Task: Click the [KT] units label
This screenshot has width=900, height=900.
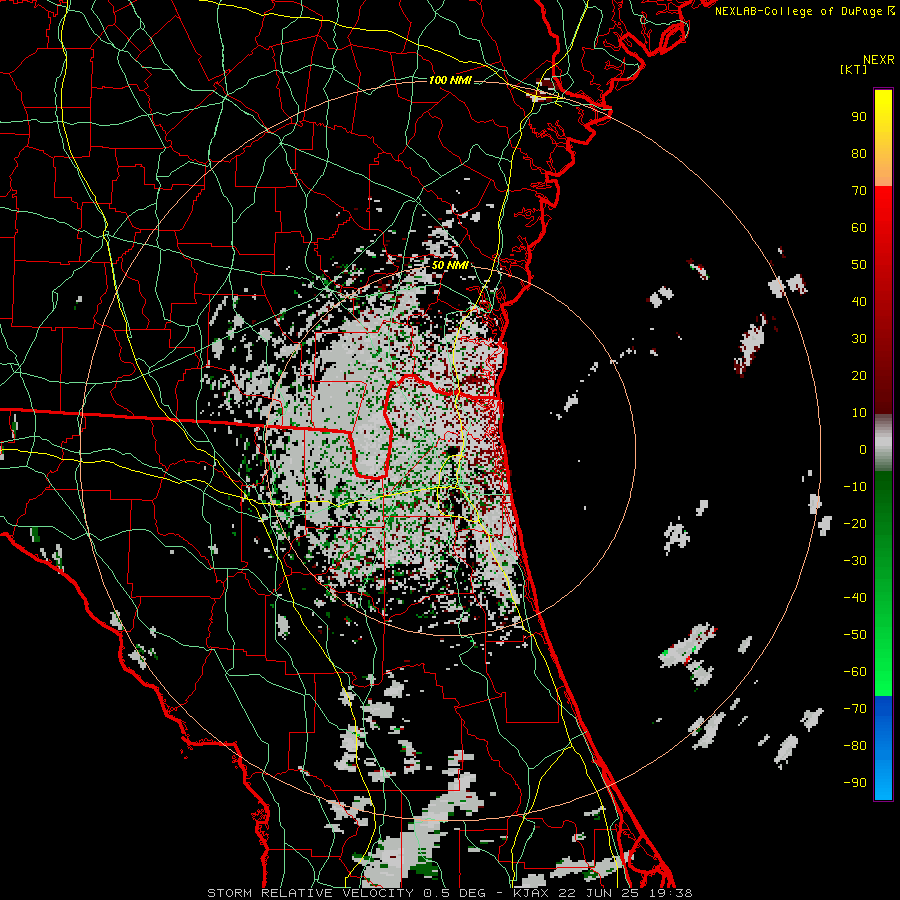Action: tap(854, 69)
